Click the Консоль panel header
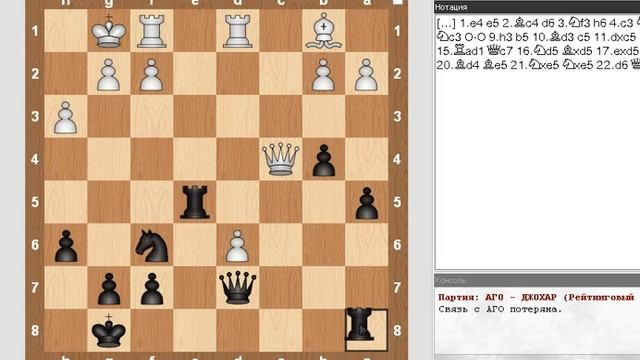The width and height of the screenshot is (640, 360). (x=537, y=280)
